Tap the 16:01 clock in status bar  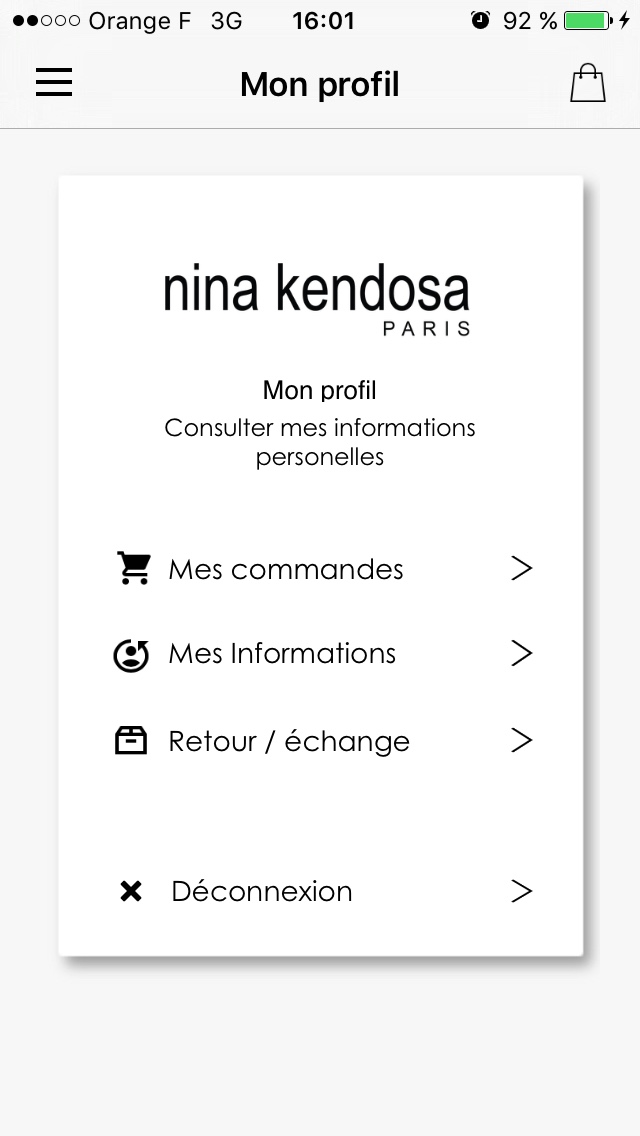(323, 20)
